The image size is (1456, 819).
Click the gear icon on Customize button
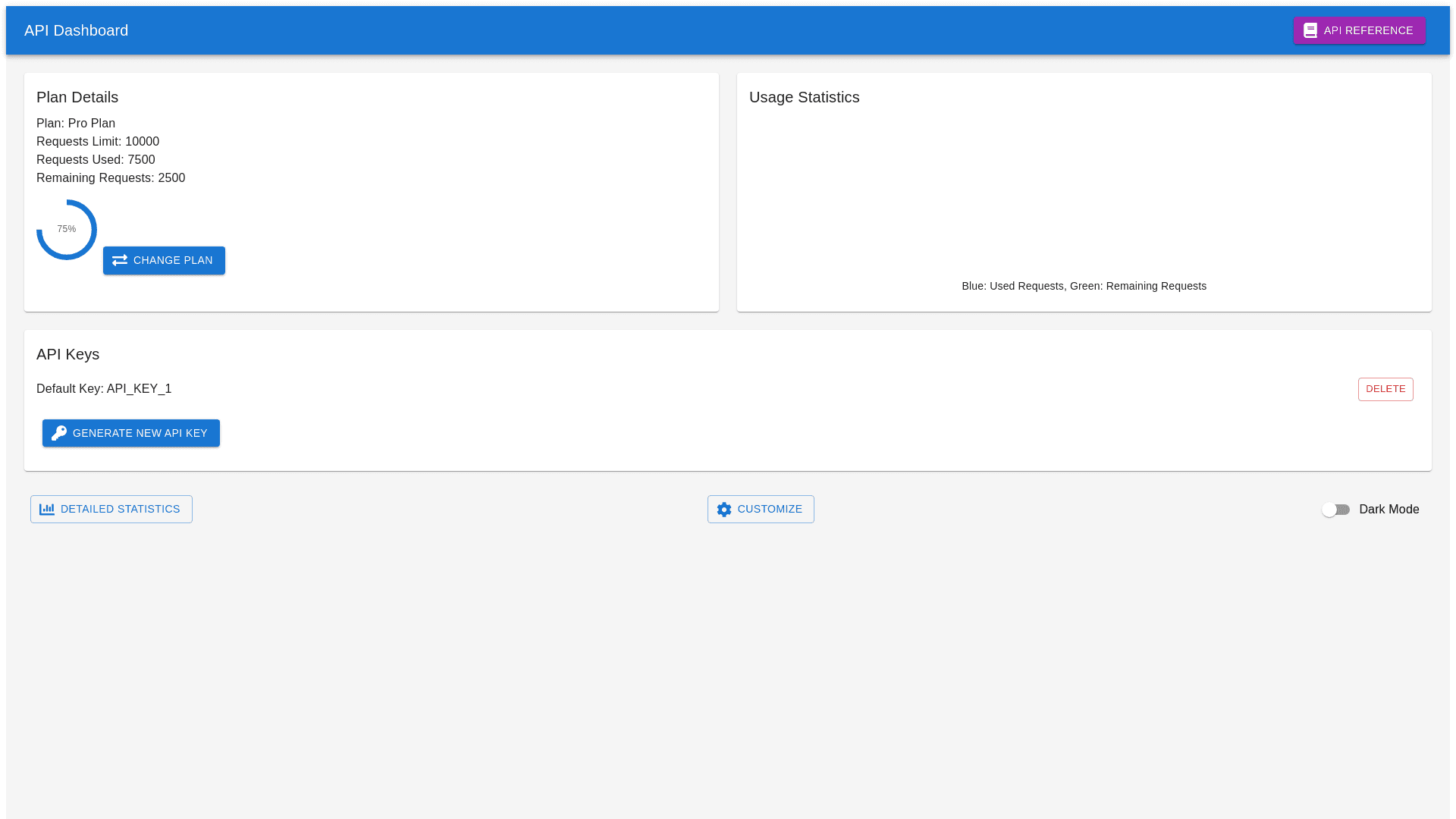(x=724, y=510)
